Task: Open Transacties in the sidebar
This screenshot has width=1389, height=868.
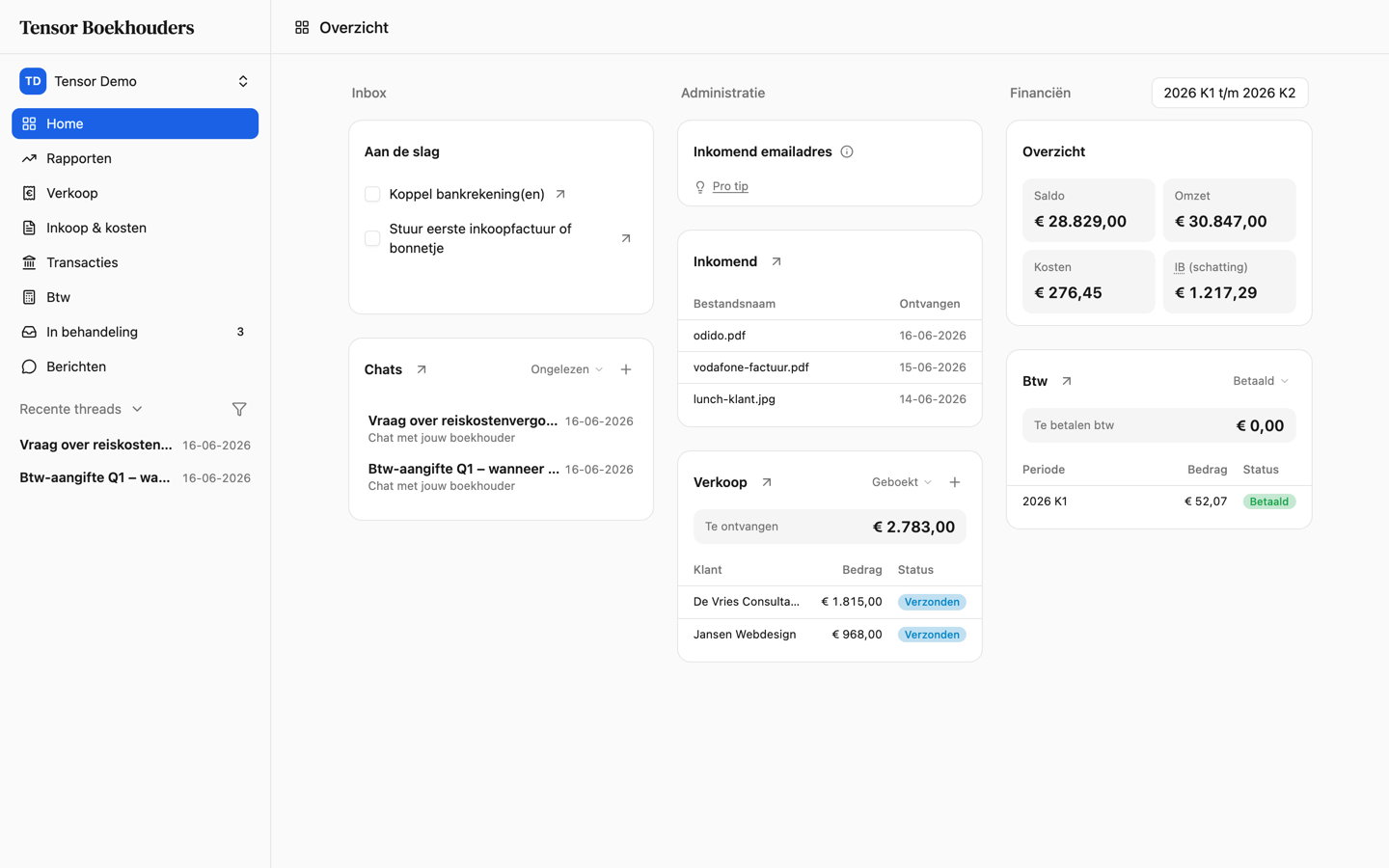Action: click(x=135, y=262)
